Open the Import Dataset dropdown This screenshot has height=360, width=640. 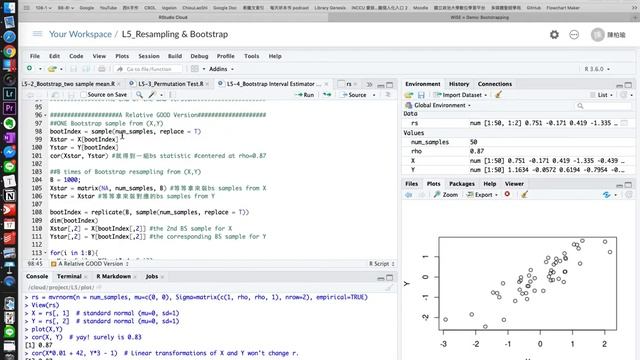461,95
